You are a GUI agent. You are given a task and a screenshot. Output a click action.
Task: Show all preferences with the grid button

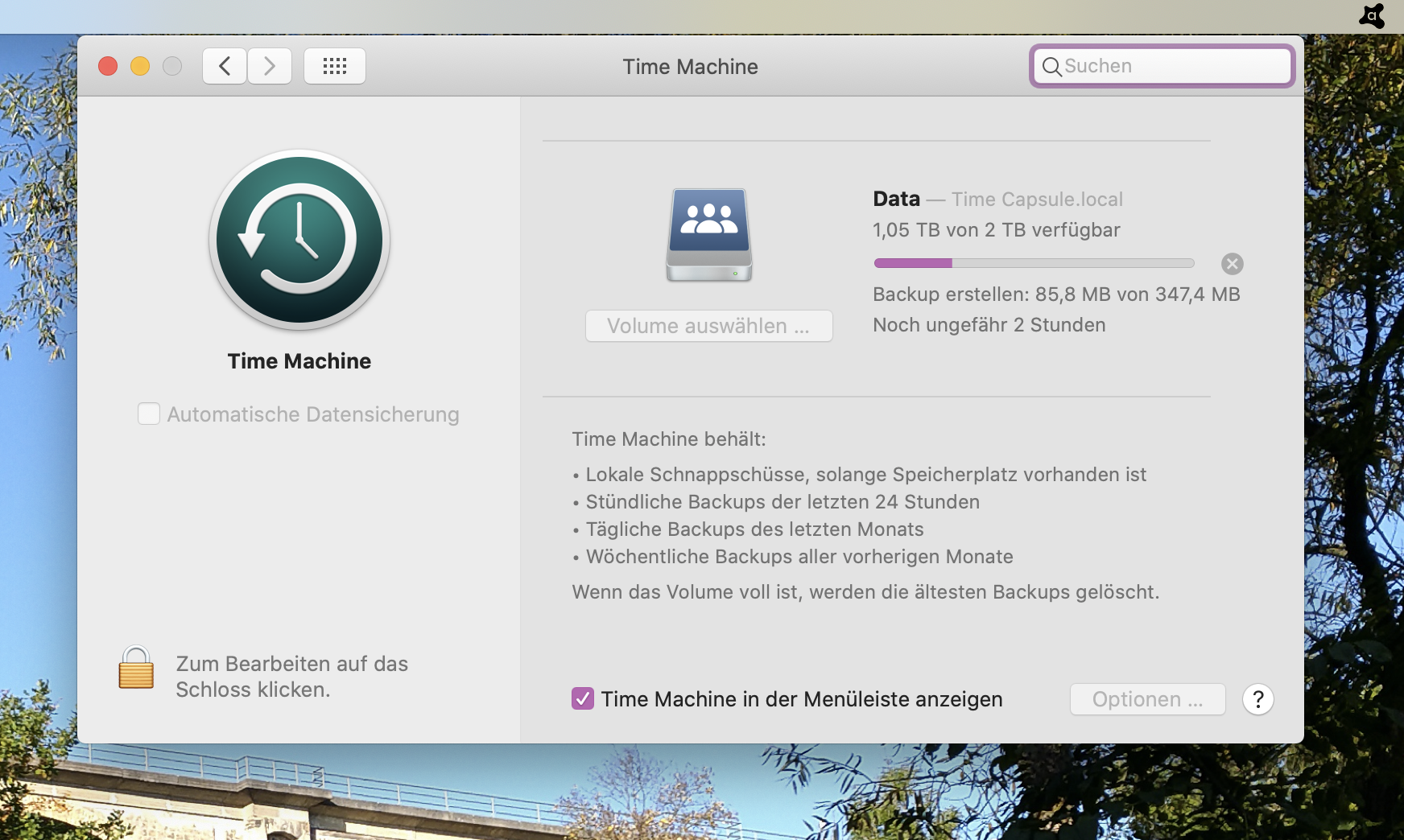(335, 66)
